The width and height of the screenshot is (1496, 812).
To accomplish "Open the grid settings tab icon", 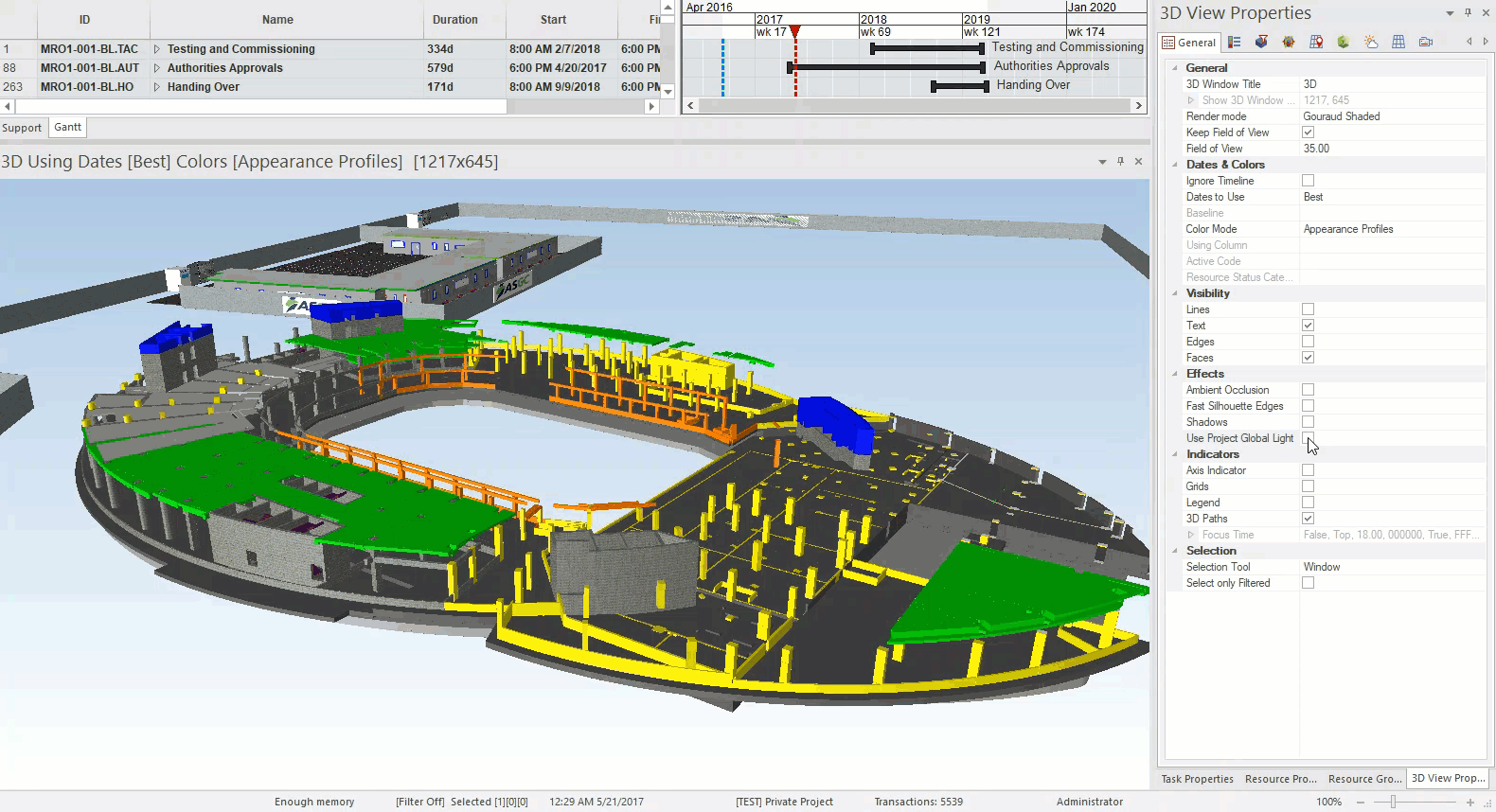I will [1398, 43].
